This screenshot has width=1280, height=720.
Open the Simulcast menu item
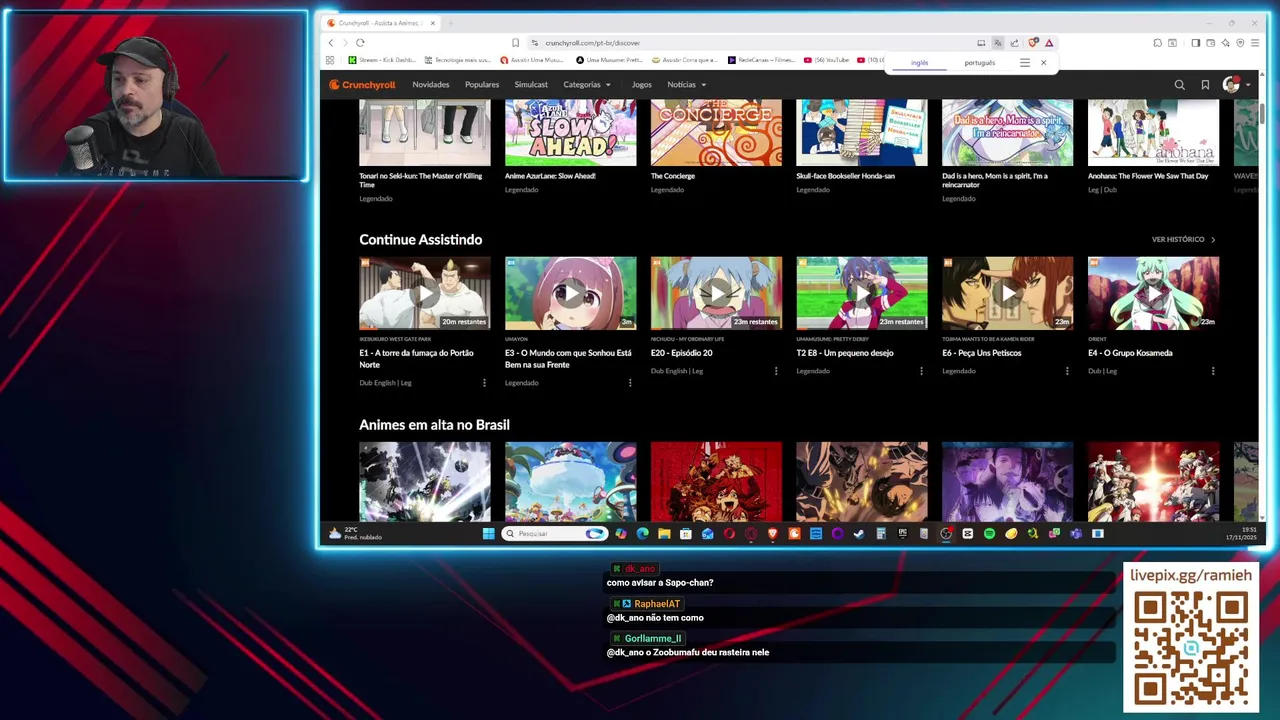pos(531,85)
